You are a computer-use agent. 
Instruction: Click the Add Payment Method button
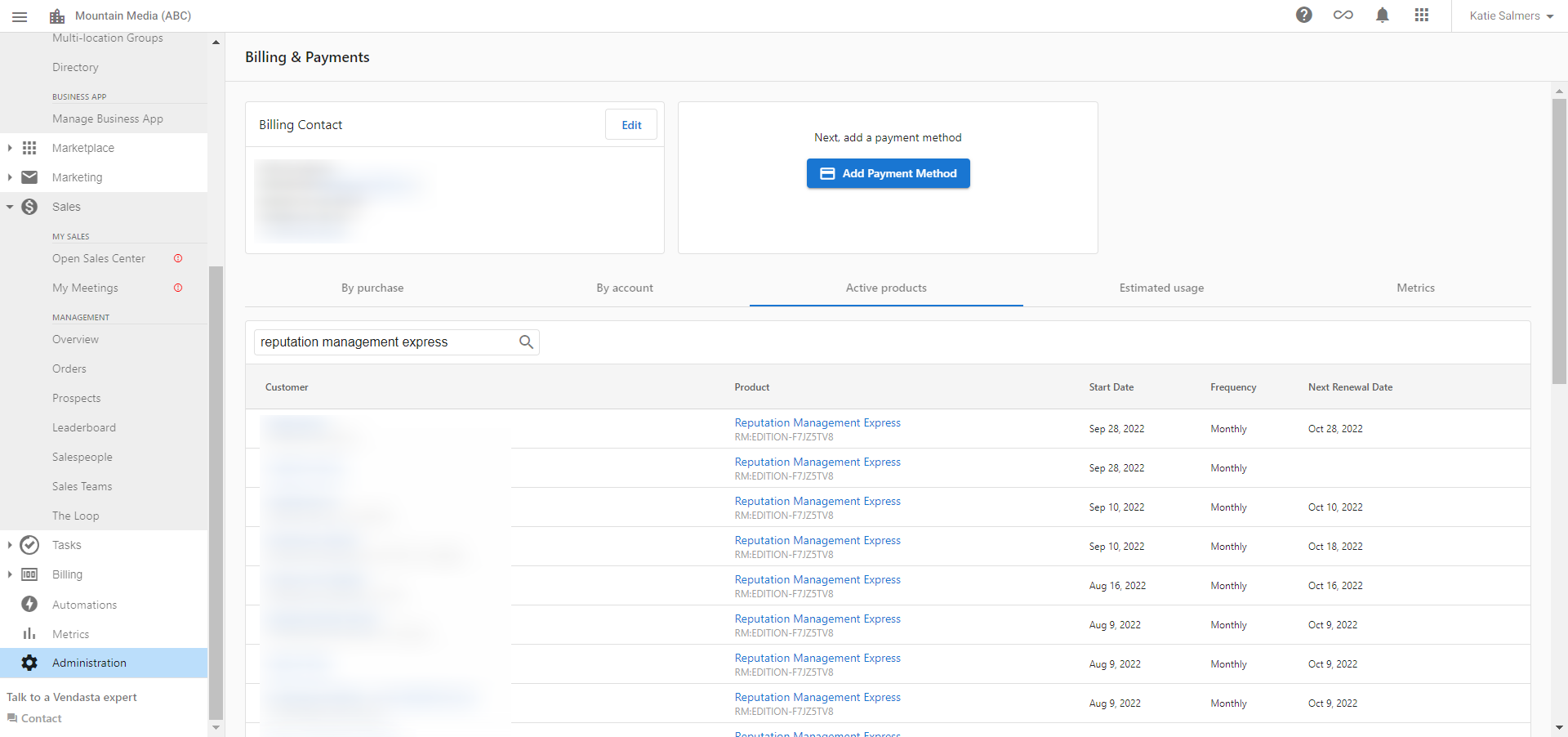tap(889, 173)
